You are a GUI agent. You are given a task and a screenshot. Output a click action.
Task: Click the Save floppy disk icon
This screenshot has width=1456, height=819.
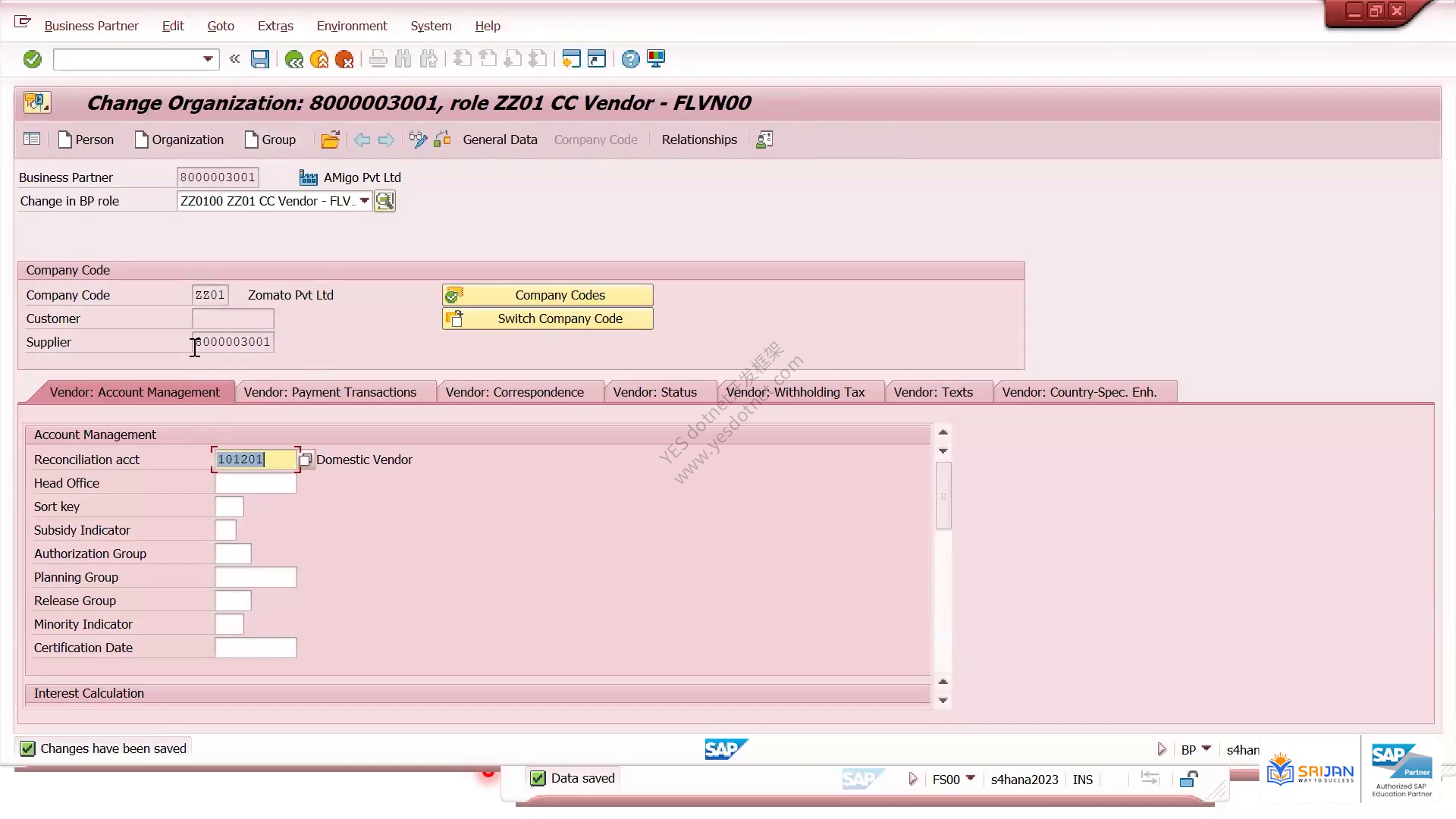click(x=260, y=59)
